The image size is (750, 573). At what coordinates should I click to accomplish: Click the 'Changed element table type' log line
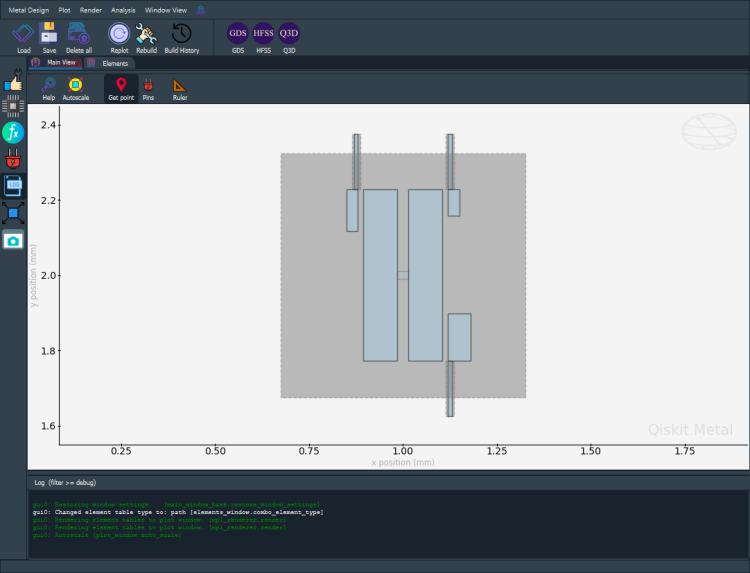coord(178,512)
